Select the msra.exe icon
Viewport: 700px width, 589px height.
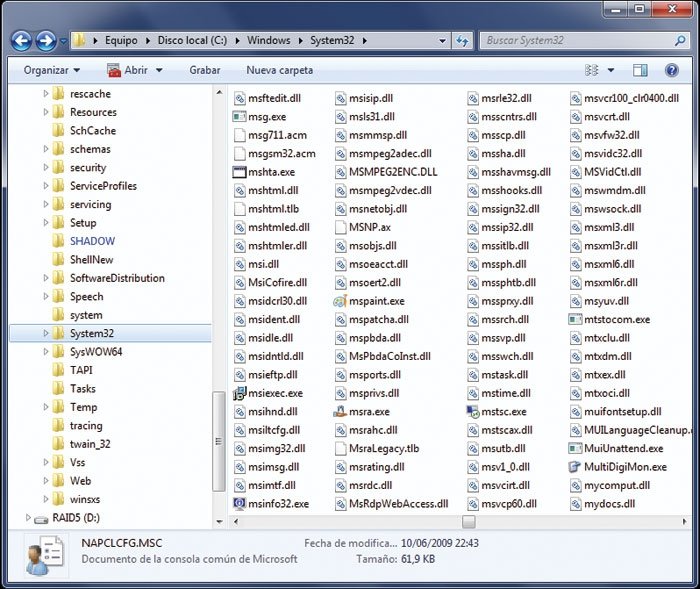pos(340,412)
